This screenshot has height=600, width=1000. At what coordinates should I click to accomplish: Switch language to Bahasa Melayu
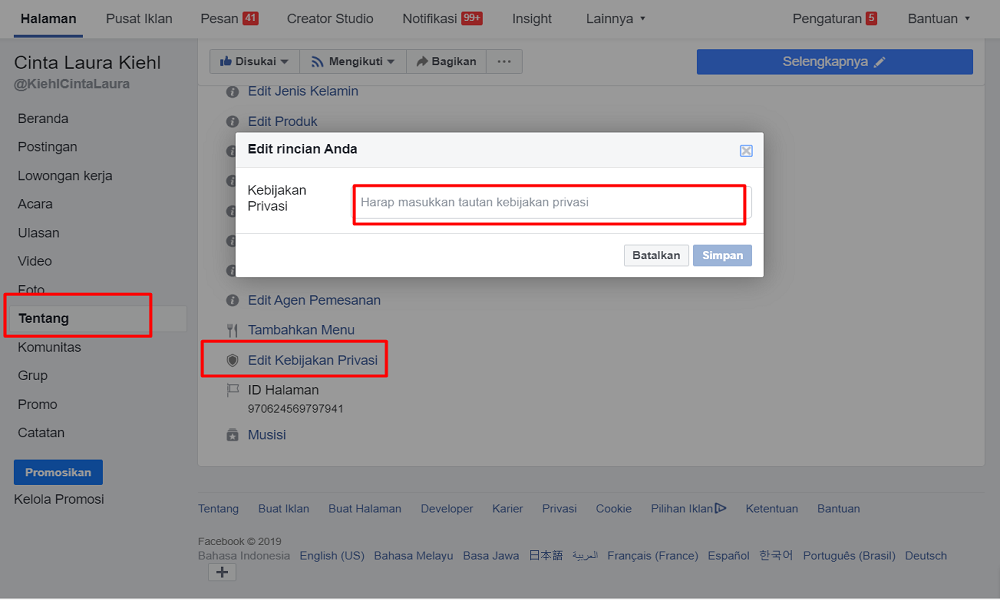tap(413, 556)
